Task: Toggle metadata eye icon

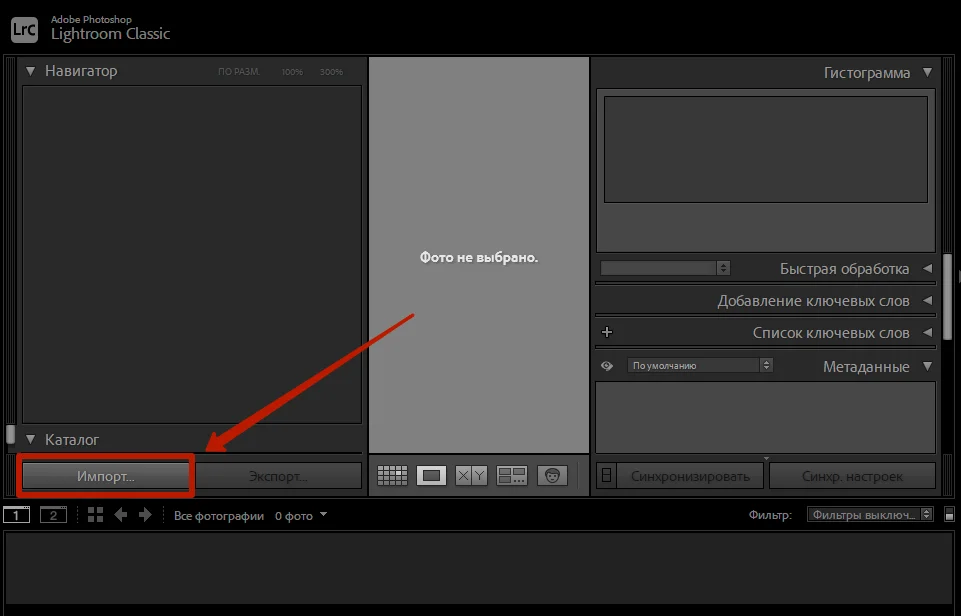Action: click(607, 366)
